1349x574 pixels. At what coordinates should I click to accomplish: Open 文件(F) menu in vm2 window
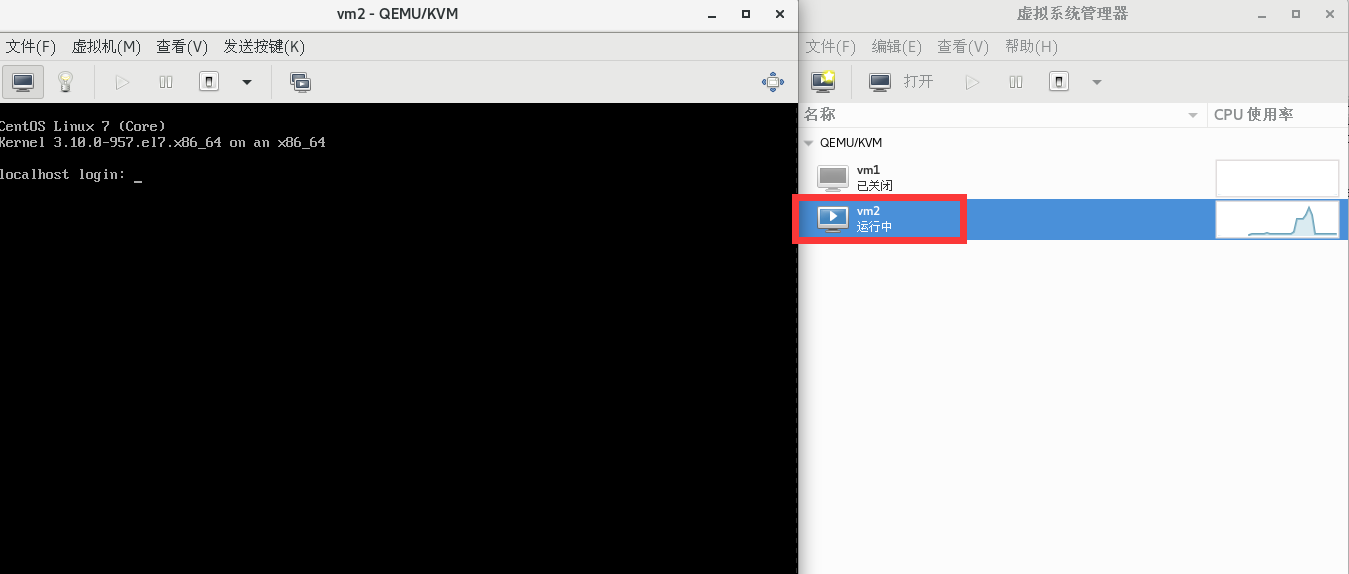point(31,47)
